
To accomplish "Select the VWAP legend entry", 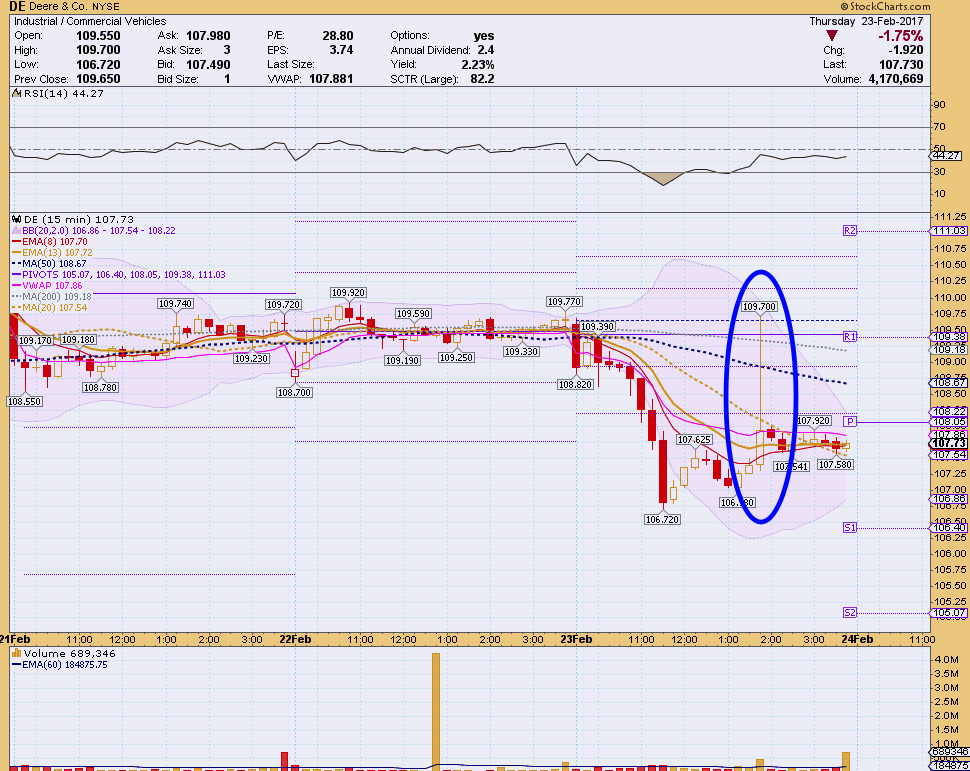I will click(x=49, y=285).
